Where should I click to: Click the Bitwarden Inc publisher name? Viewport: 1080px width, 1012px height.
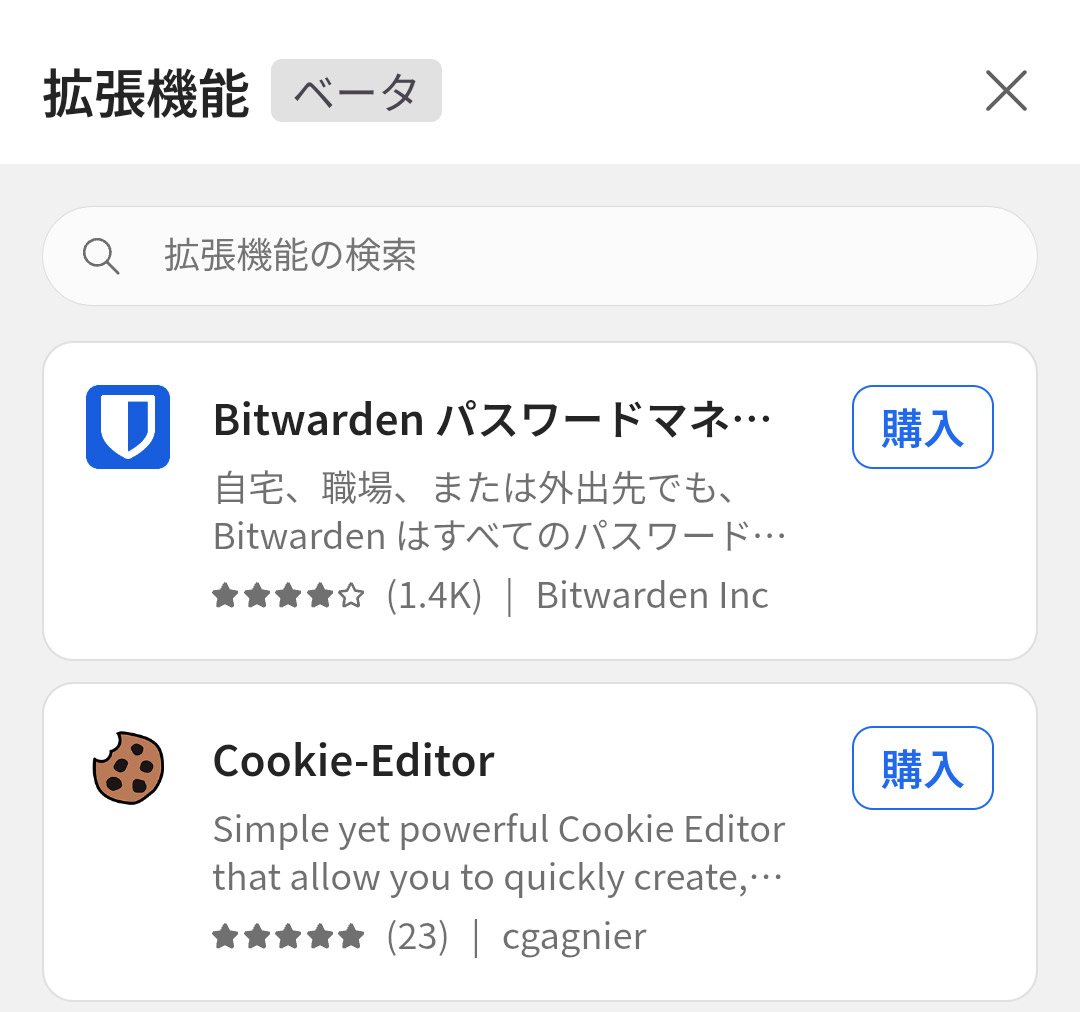point(651,595)
